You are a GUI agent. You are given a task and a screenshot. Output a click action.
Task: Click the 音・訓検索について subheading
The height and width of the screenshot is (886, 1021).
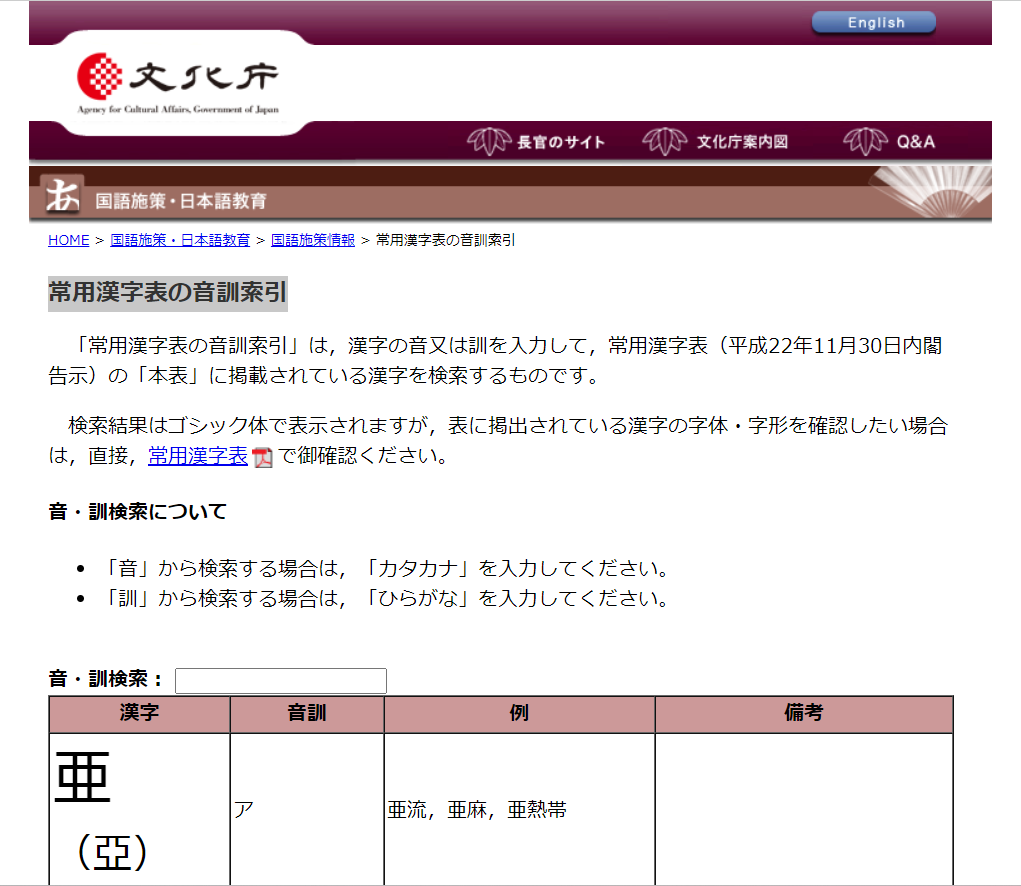click(137, 512)
